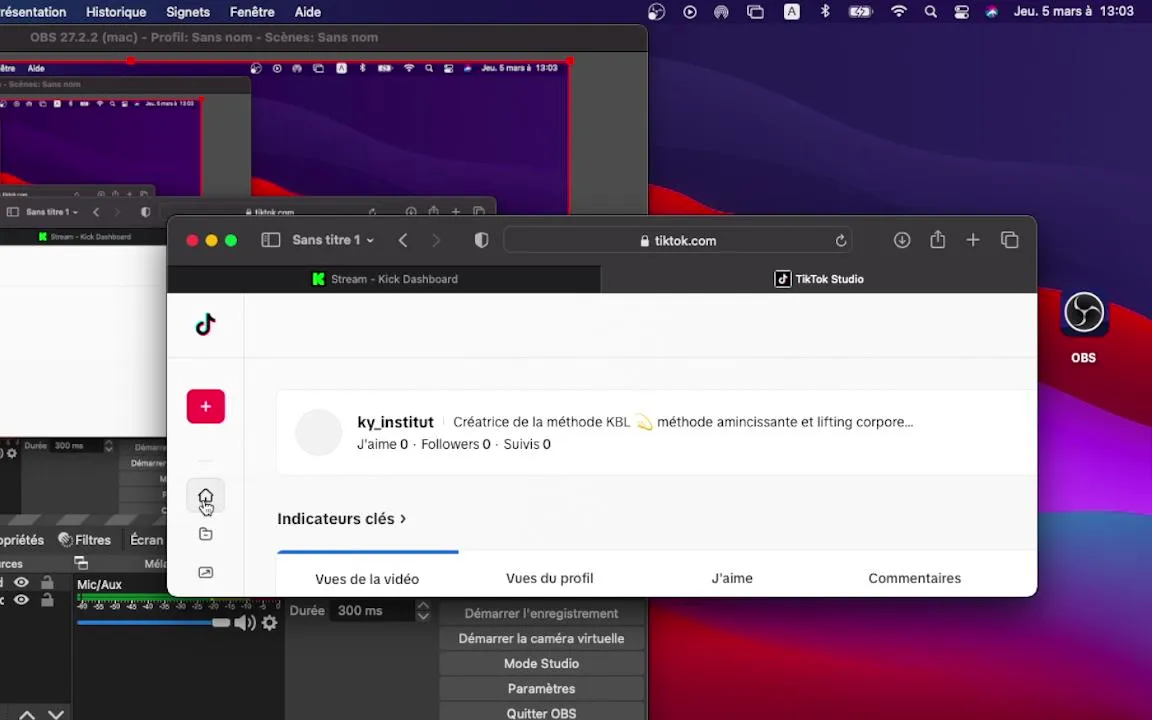This screenshot has height=720, width=1152.
Task: Move OBS source down with arrow
Action: point(56,714)
